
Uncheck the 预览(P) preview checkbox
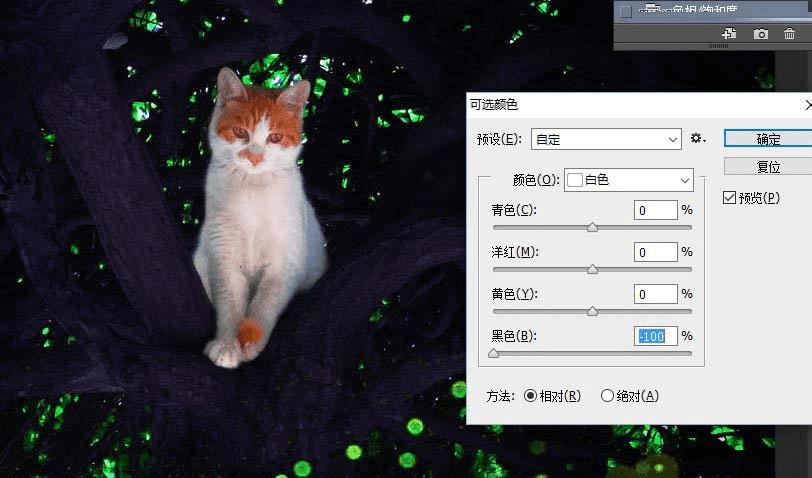[x=729, y=197]
